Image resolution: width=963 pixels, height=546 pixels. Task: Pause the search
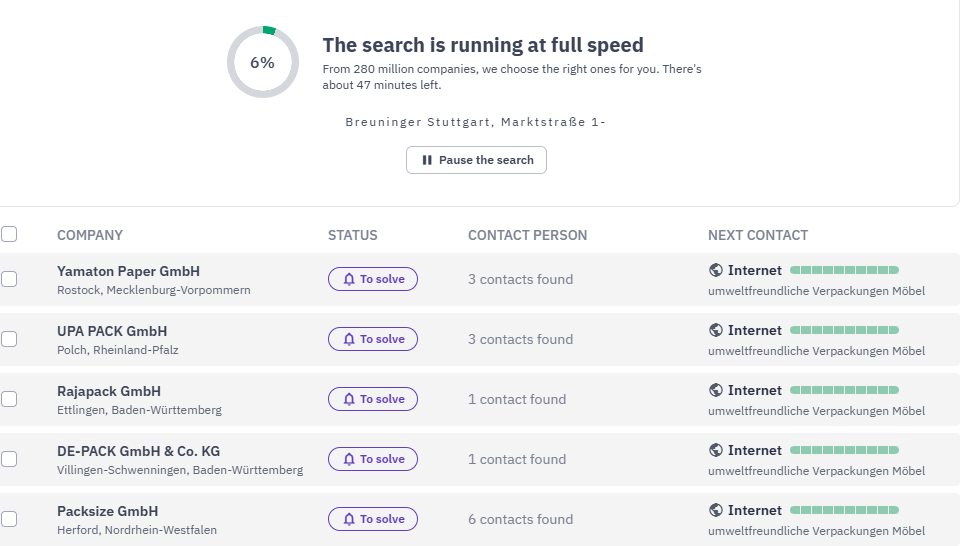(x=476, y=160)
